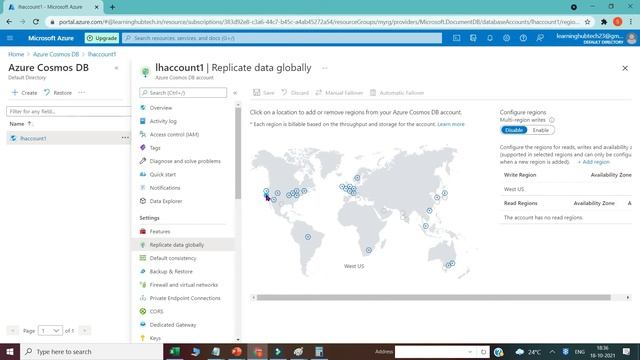Open Access control (IAM)
640x360 pixels.
[x=174, y=134]
